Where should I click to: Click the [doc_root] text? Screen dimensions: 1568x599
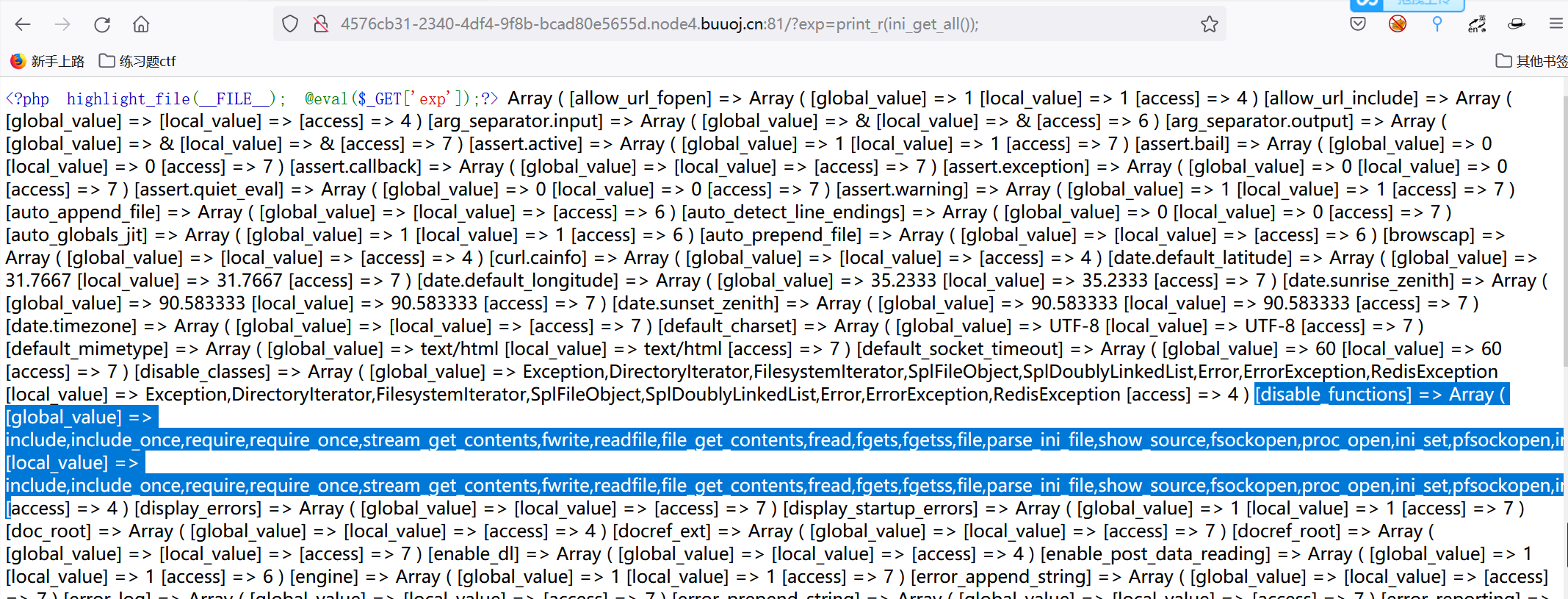(48, 531)
